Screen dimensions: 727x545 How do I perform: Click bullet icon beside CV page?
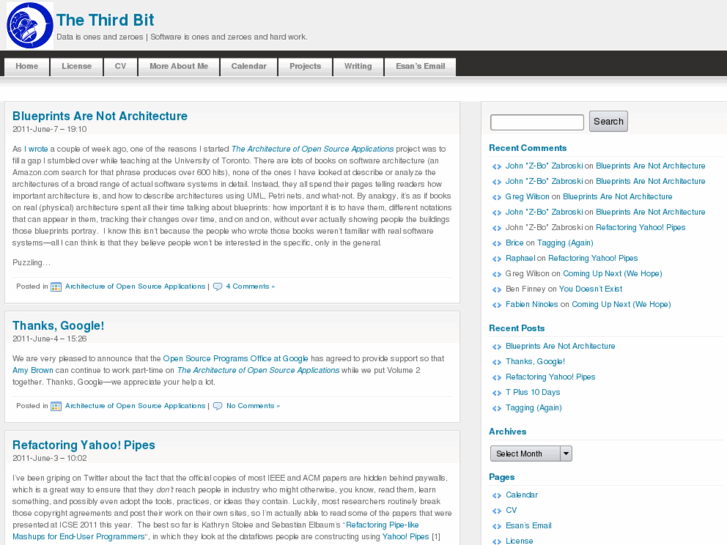pos(497,511)
